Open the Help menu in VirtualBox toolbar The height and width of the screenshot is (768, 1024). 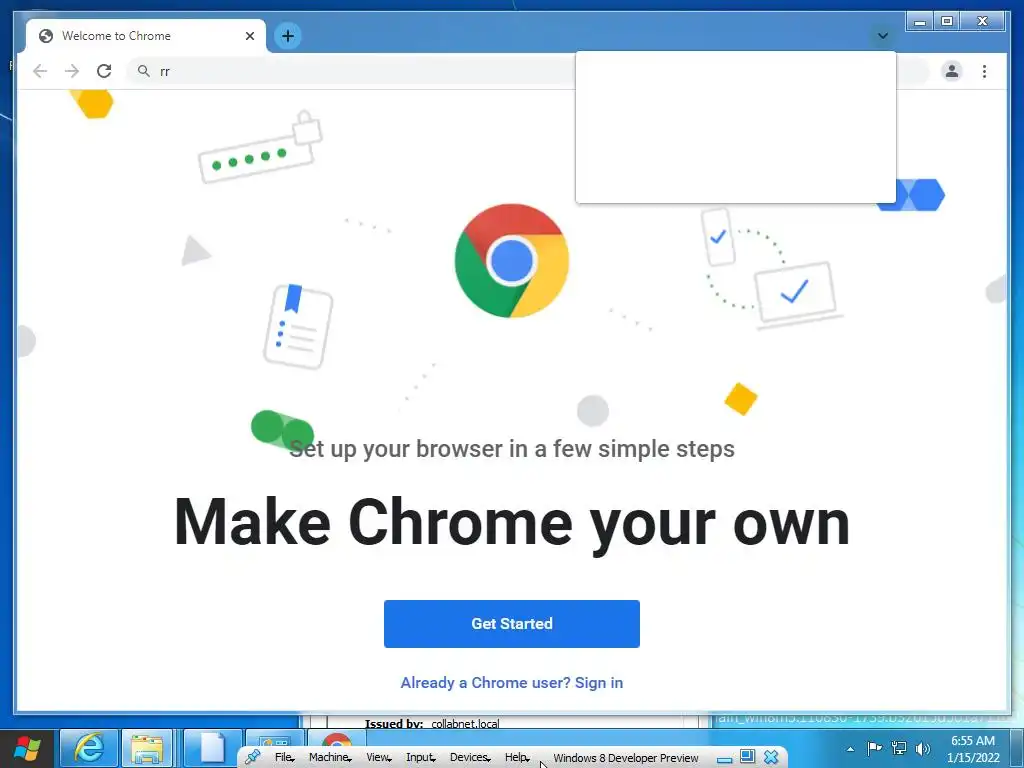point(517,758)
